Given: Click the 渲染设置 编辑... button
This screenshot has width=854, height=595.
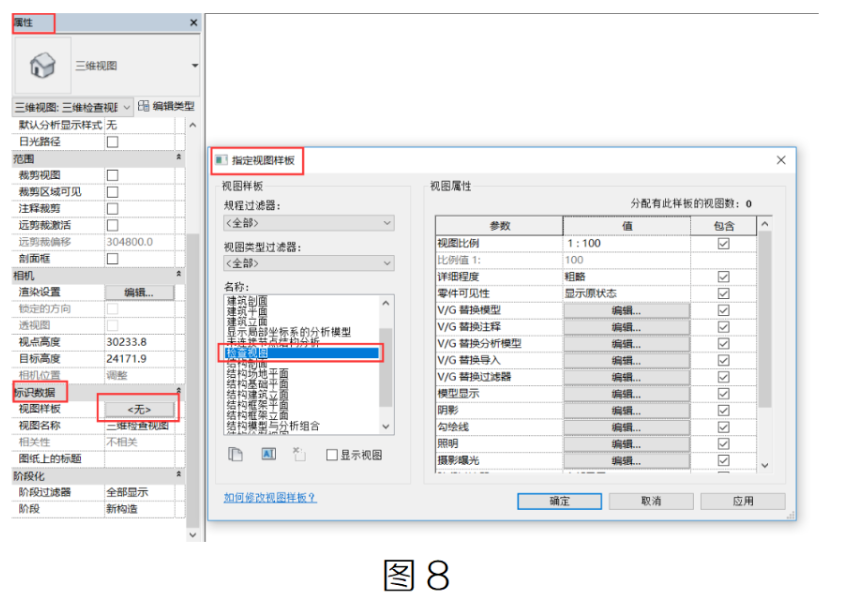Looking at the screenshot, I should click(139, 293).
